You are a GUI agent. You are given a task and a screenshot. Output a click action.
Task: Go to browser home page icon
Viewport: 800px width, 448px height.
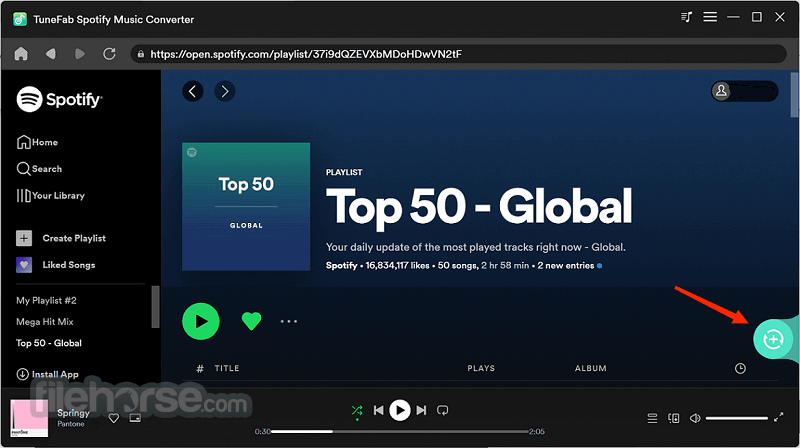(21, 54)
